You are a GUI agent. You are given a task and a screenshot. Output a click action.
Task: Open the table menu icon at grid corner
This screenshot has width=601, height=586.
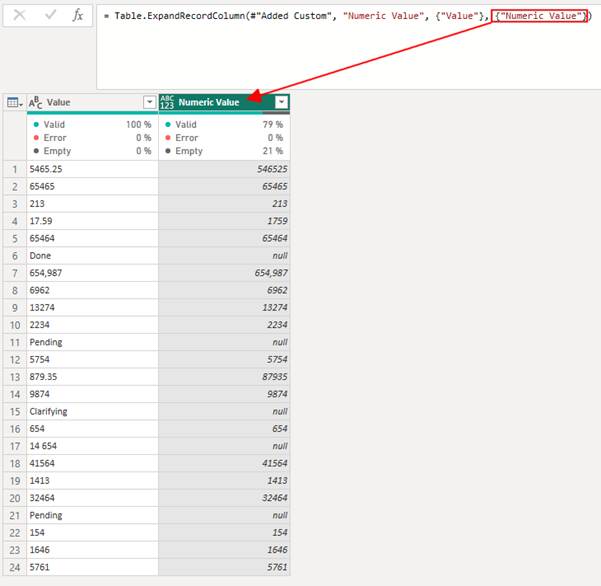tap(15, 102)
